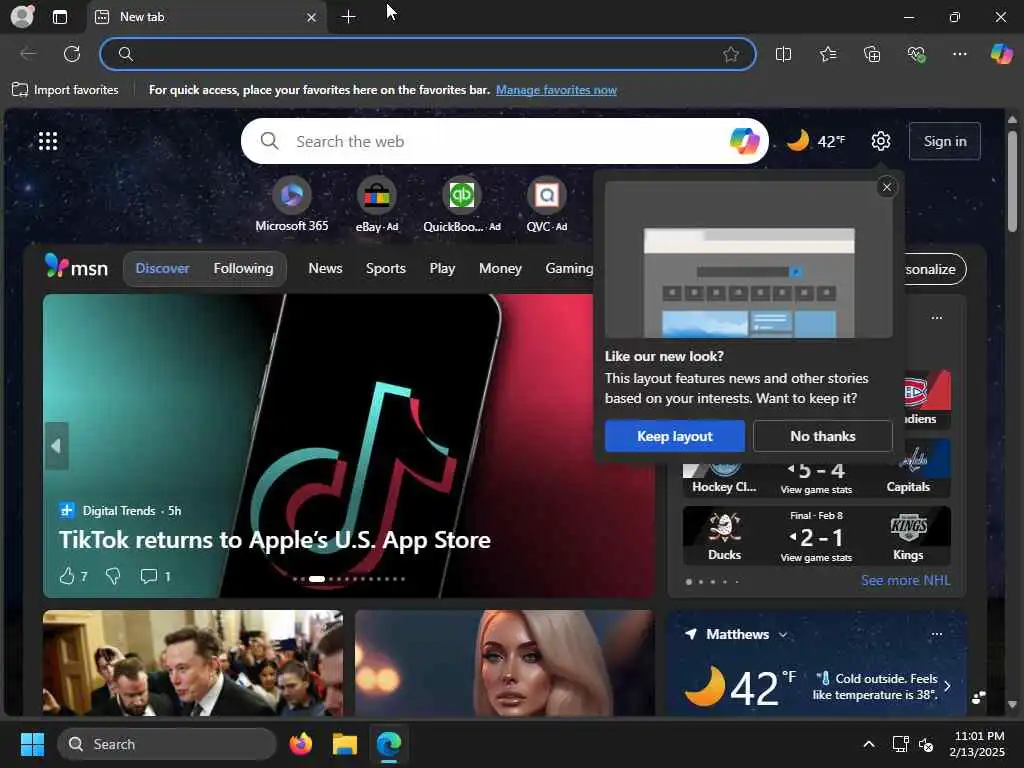Viewport: 1024px width, 768px height.
Task: Show hidden system tray icons
Action: [x=869, y=744]
